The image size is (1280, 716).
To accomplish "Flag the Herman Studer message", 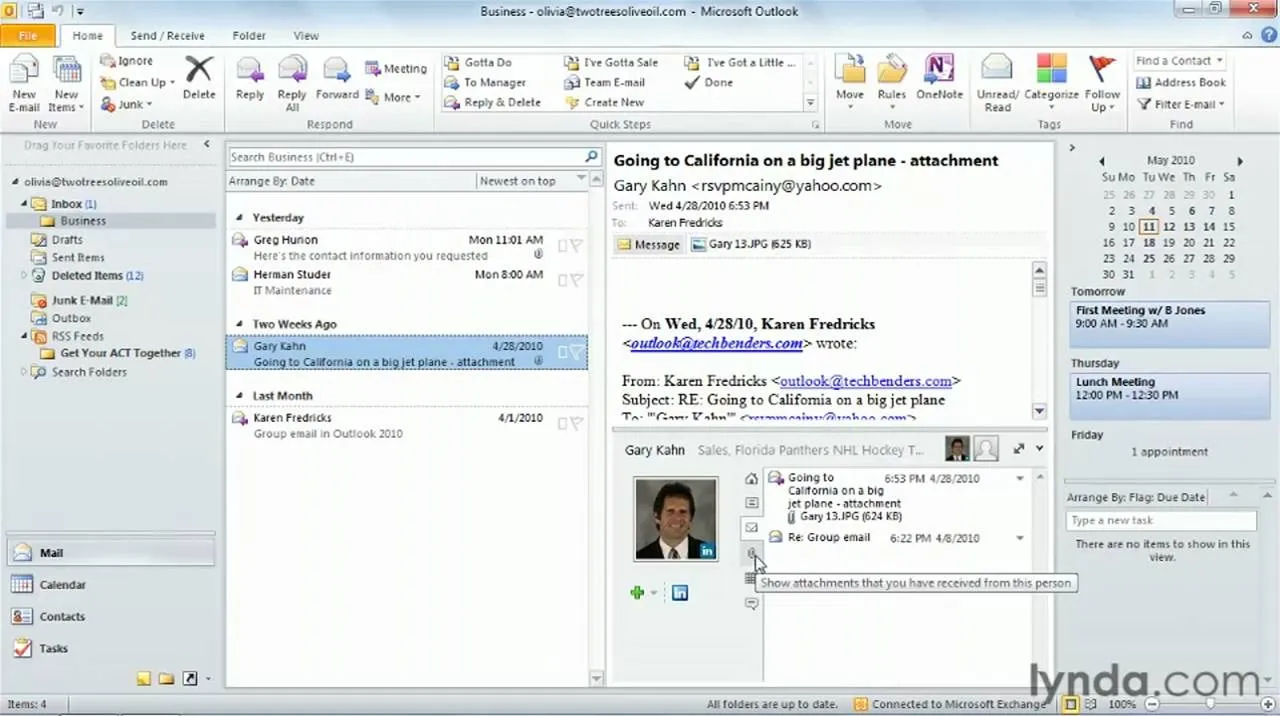I will 577,281.
